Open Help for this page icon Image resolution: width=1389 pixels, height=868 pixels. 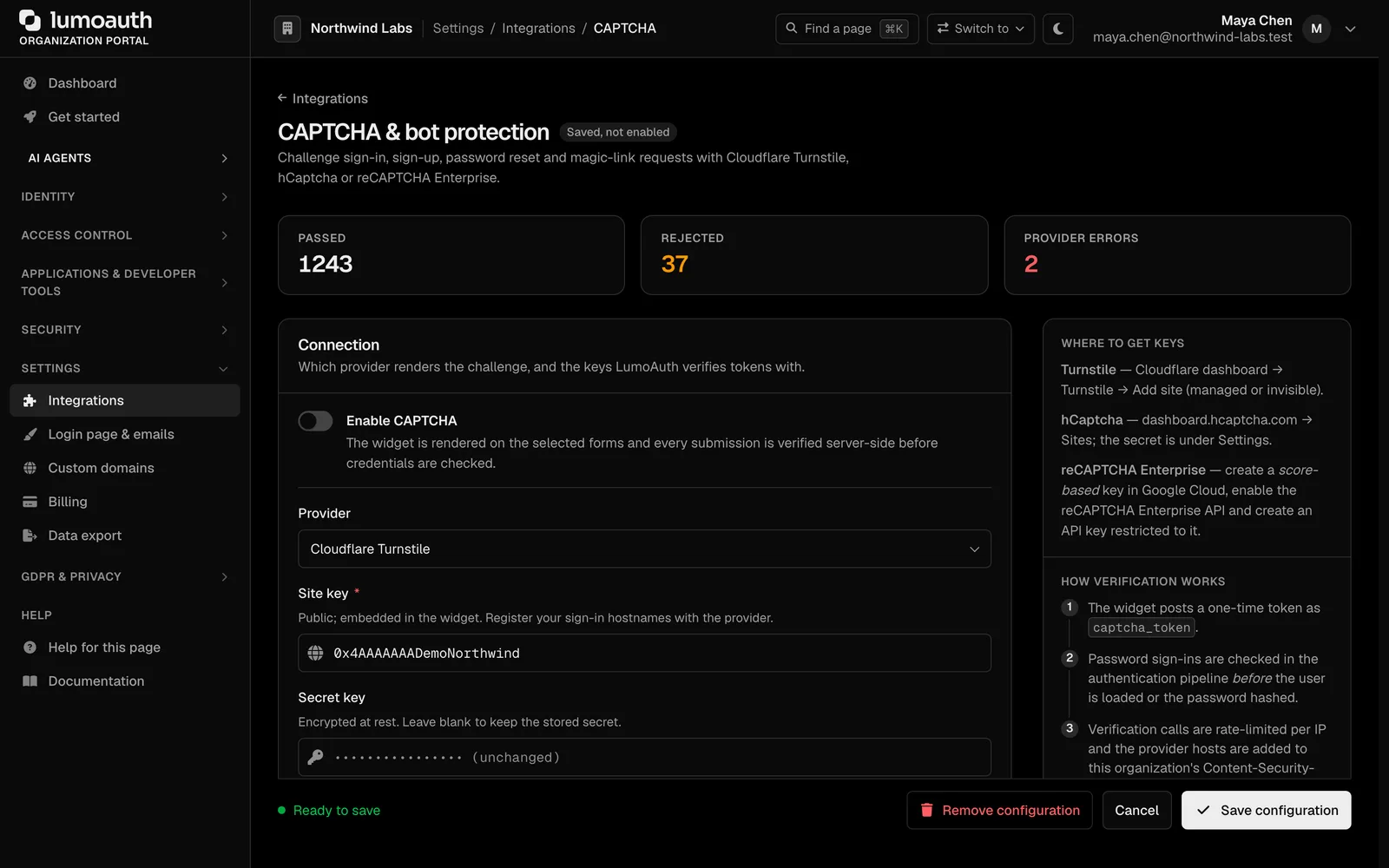click(x=30, y=648)
